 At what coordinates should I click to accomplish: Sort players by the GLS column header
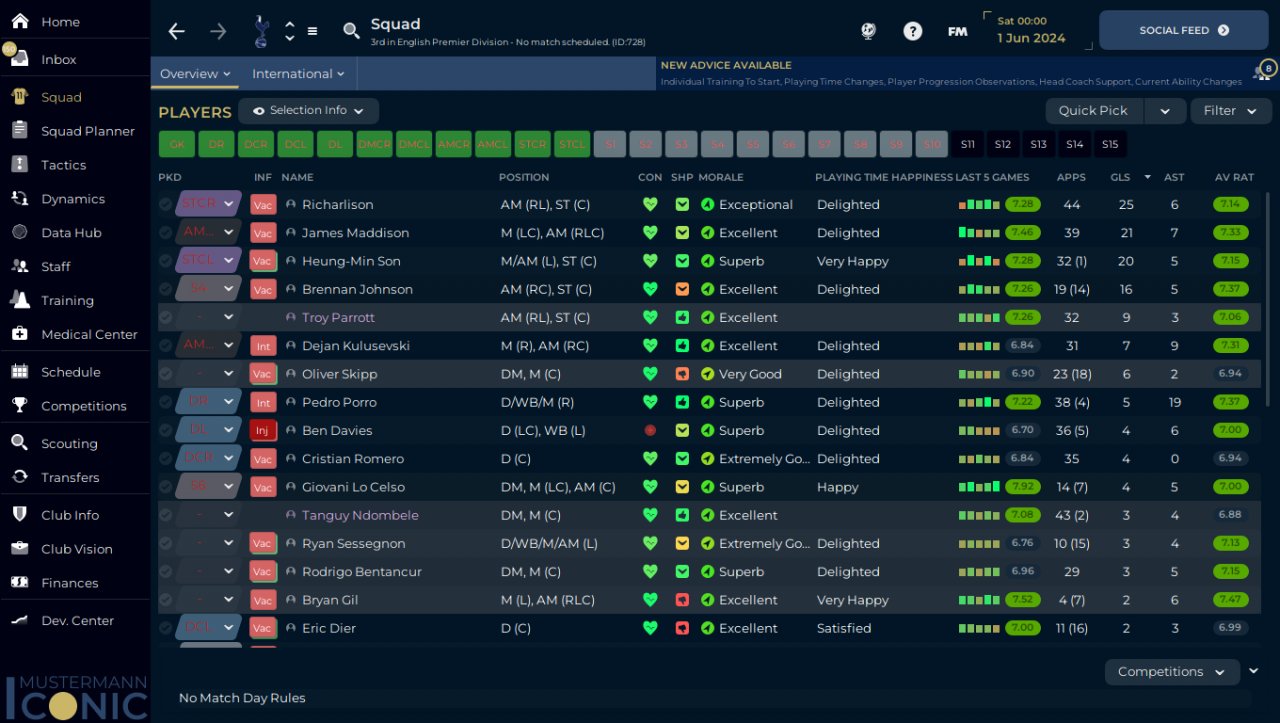pyautogui.click(x=1120, y=177)
